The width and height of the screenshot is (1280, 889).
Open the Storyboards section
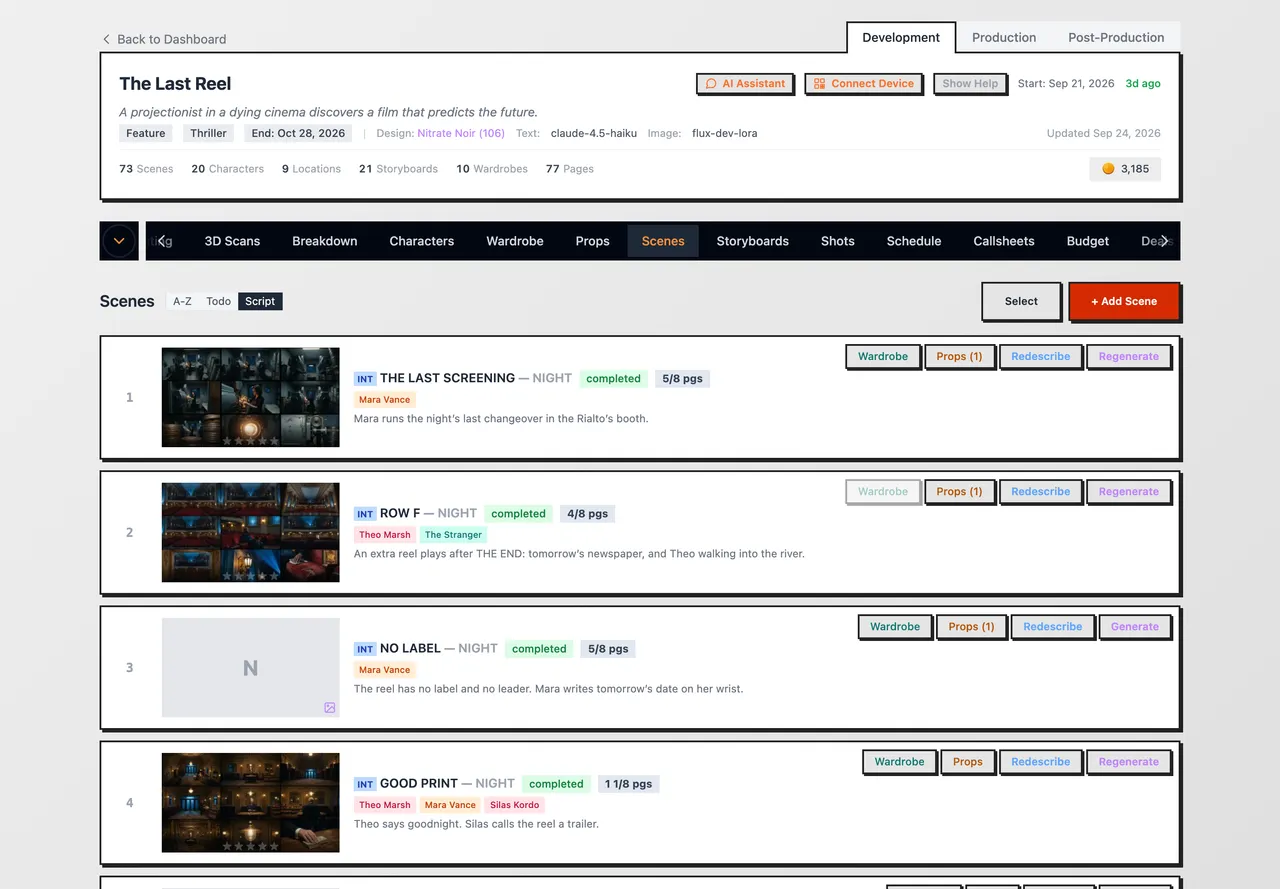click(753, 241)
